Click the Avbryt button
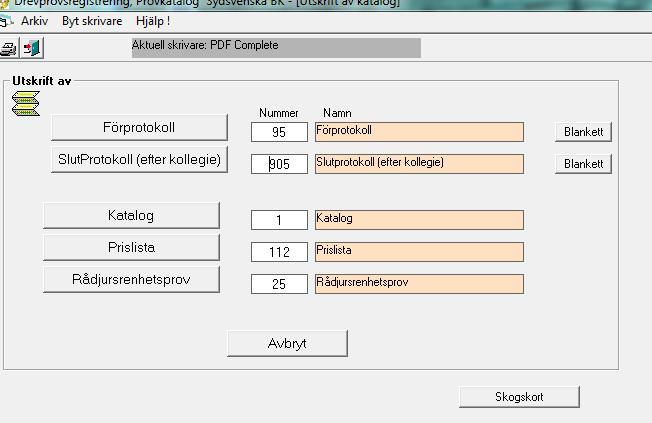652x423 pixels. pos(287,344)
